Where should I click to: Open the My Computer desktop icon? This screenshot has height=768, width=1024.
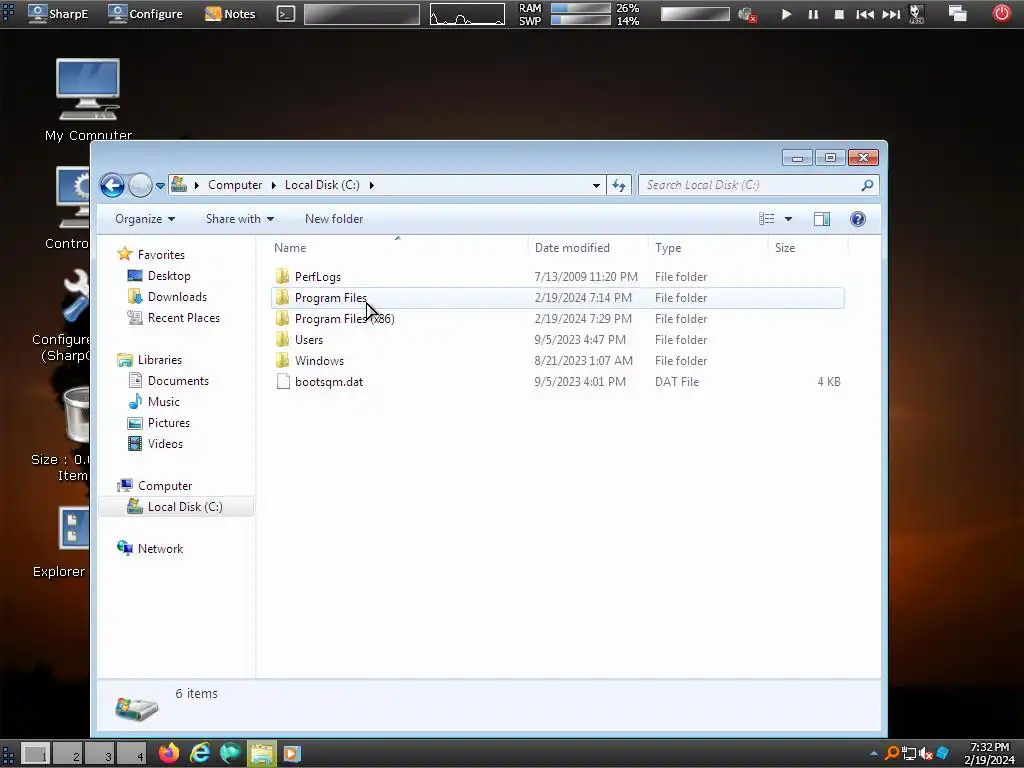pos(88,100)
